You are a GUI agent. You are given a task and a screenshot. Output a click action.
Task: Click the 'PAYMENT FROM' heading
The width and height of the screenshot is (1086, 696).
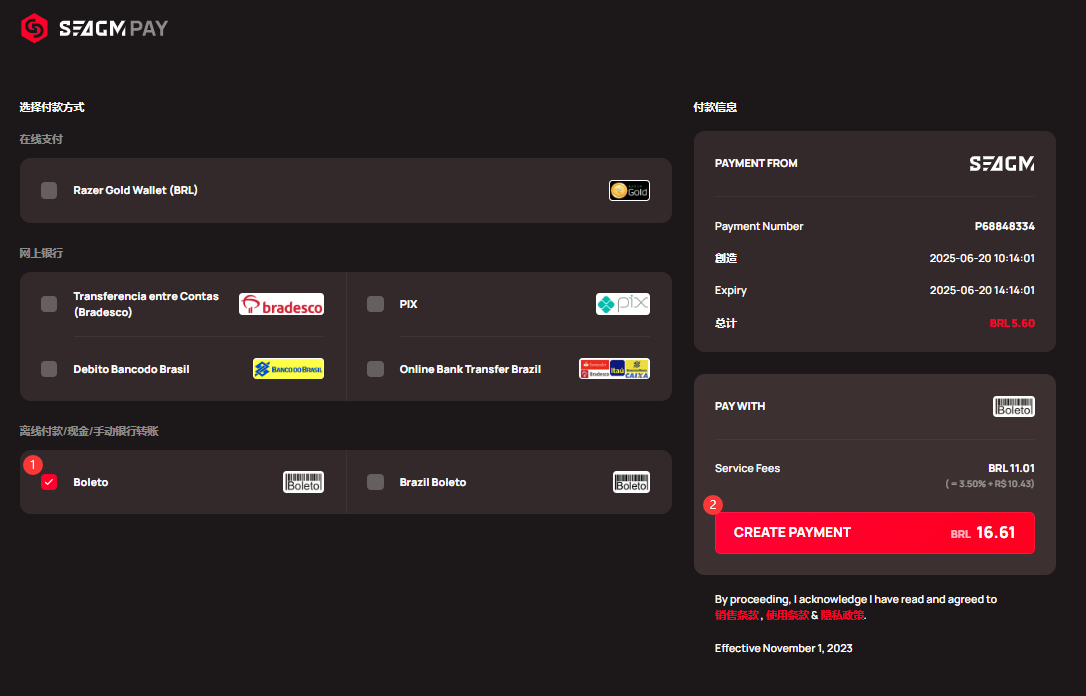756,163
